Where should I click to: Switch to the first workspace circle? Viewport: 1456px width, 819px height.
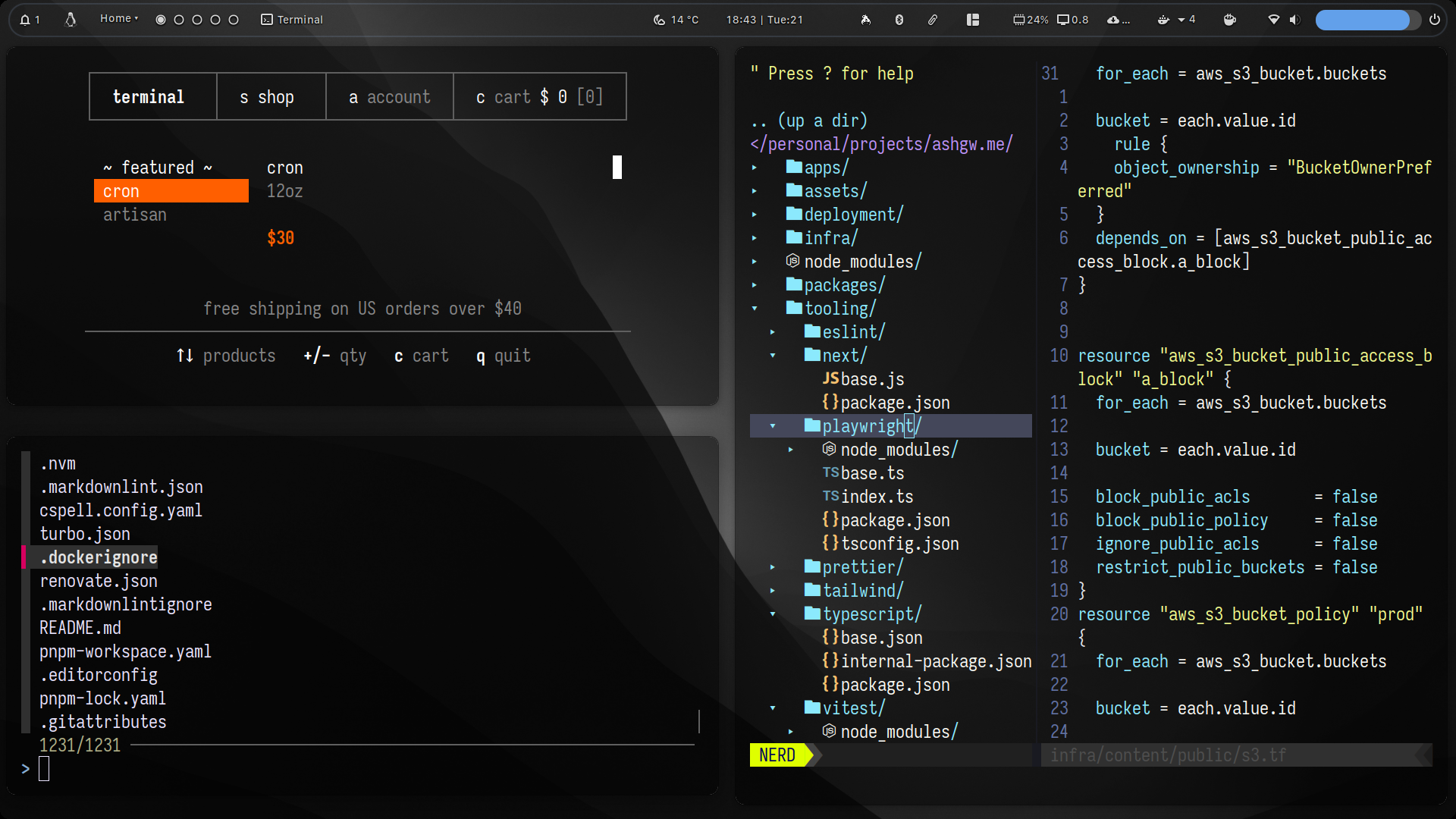pos(161,20)
